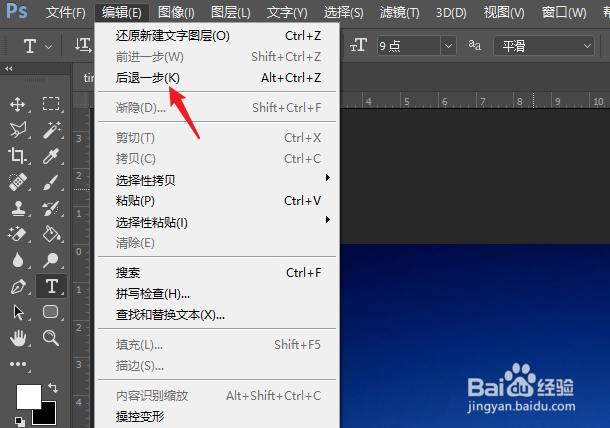Open the 选择(S) menu
Image resolution: width=610 pixels, height=428 pixels.
click(344, 13)
